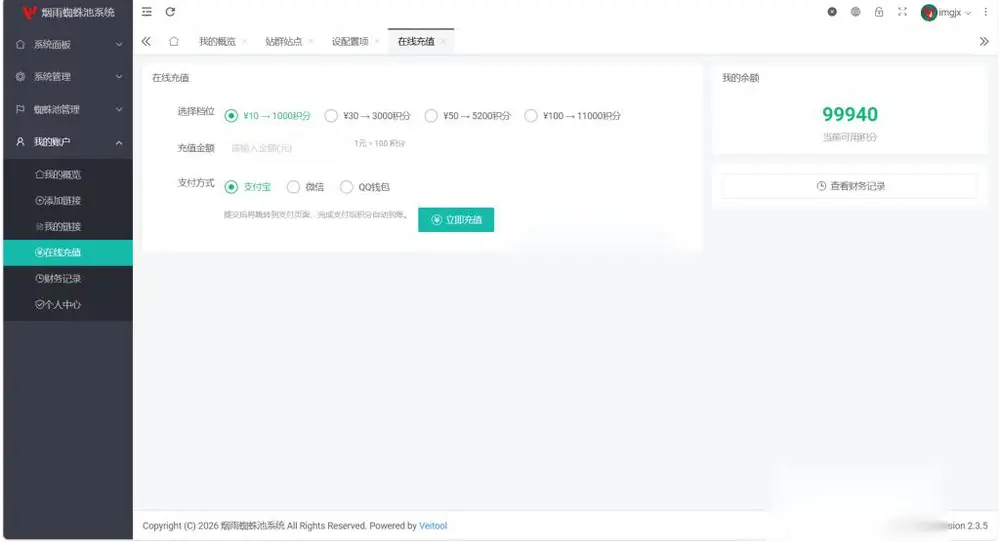Expand the 蜘蛛池管理 menu chevron
1000x542 pixels.
[119, 109]
